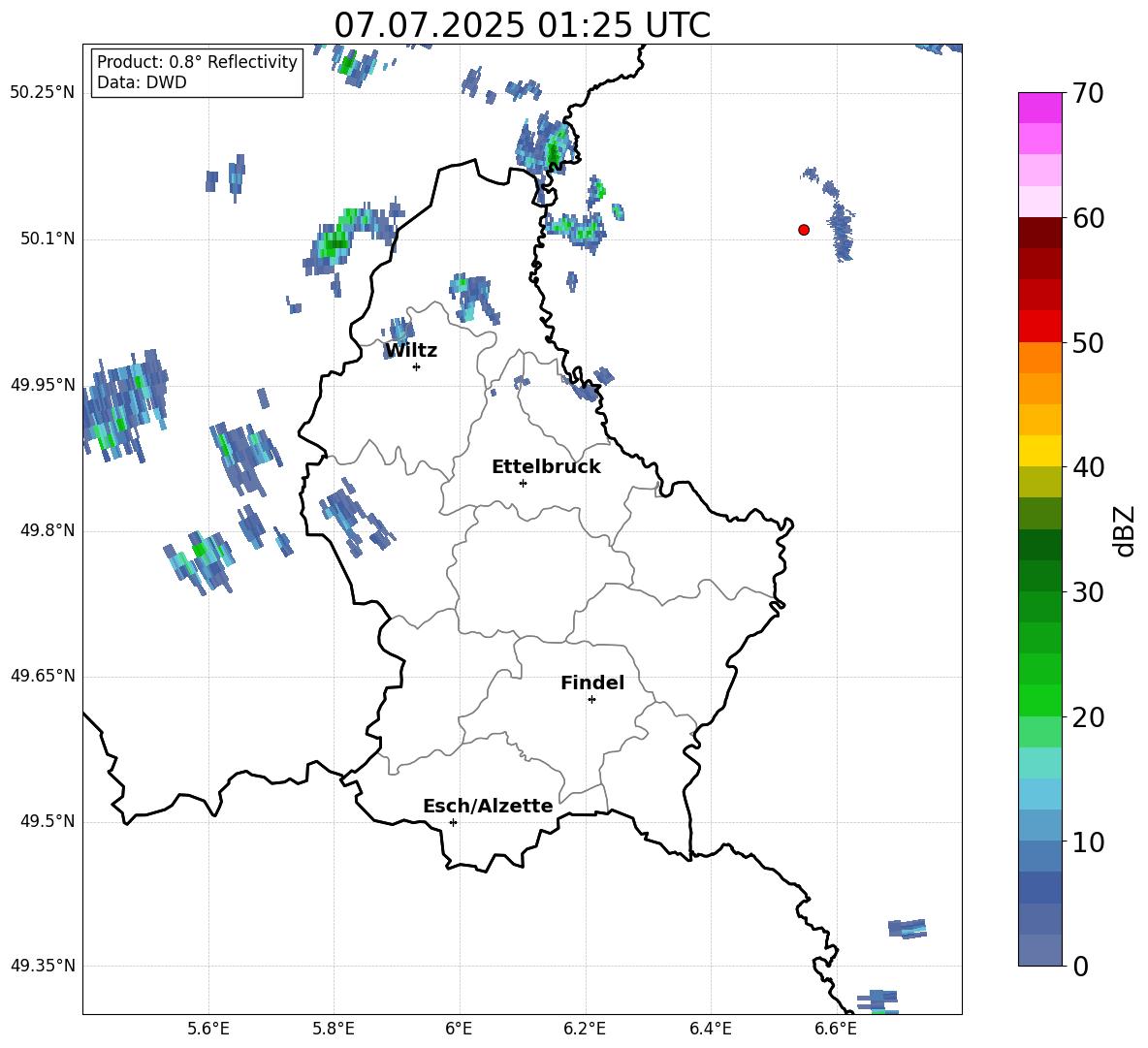Pick the slate blue bottom swatch near 0
This screenshot has height=1048, width=1148.
[x=1040, y=950]
